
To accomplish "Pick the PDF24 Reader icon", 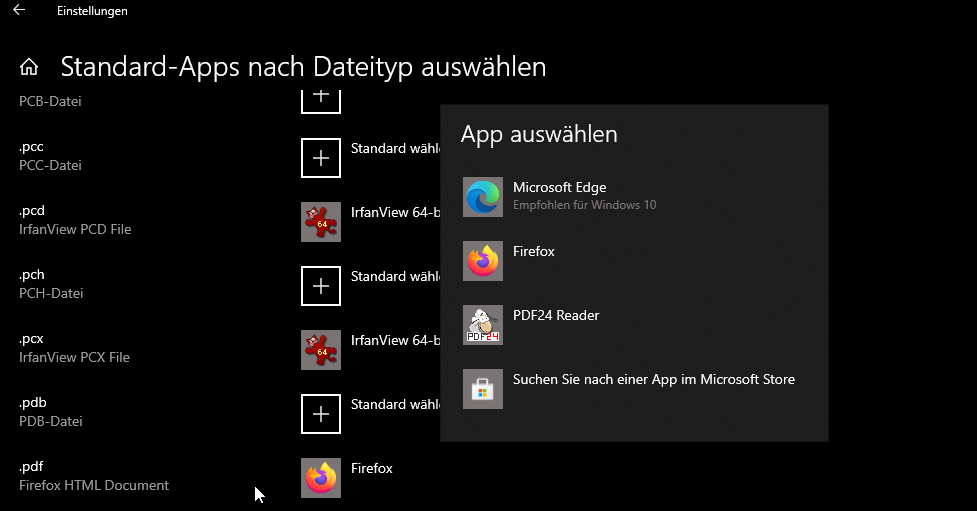I will pyautogui.click(x=482, y=325).
